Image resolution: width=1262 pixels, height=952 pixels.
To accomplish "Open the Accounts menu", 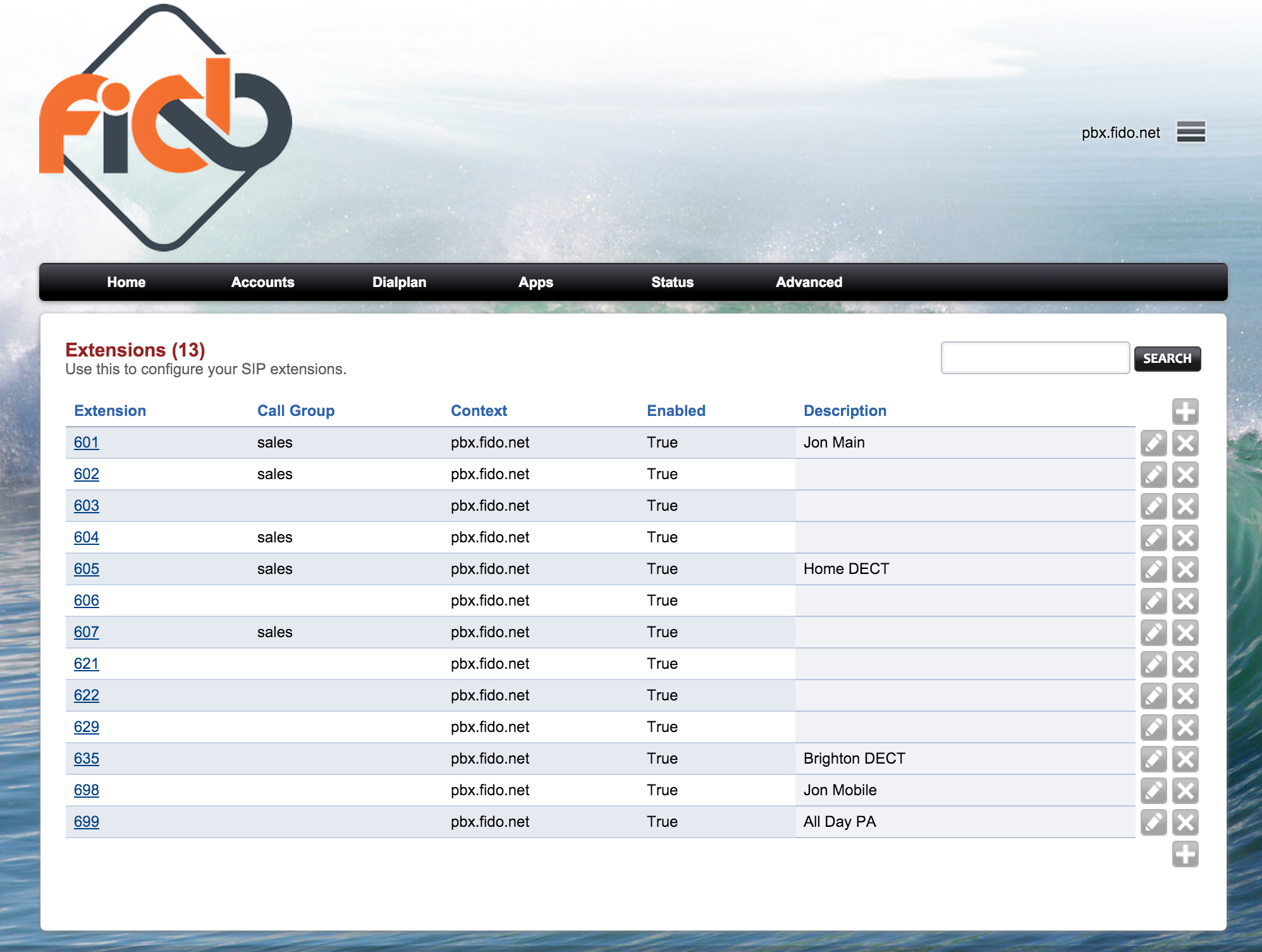I will [x=262, y=281].
